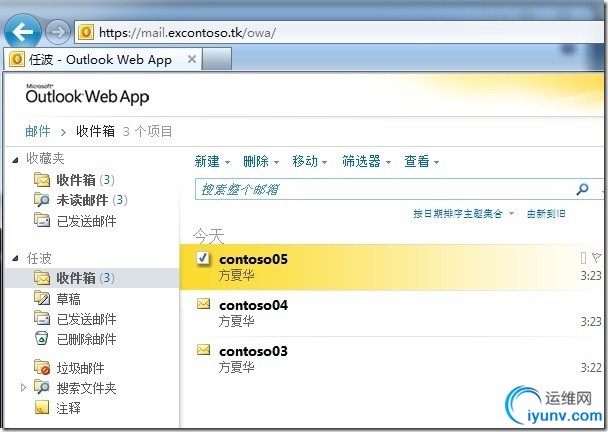608x432 pixels.
Task: Click the unread envelope icon for contoso03
Action: (x=203, y=349)
